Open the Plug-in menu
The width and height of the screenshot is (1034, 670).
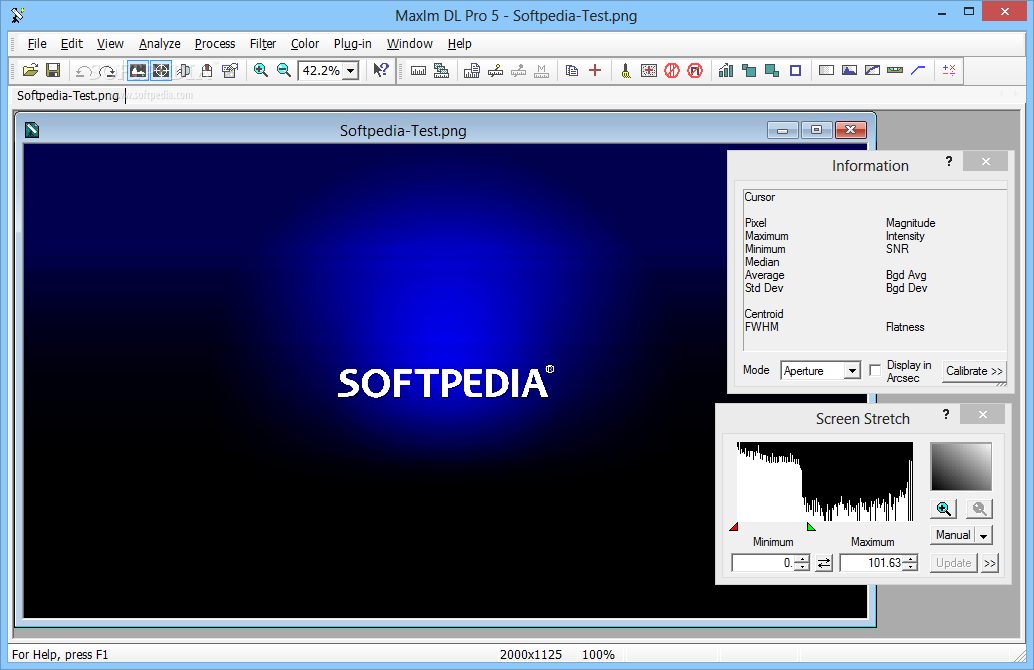point(352,44)
